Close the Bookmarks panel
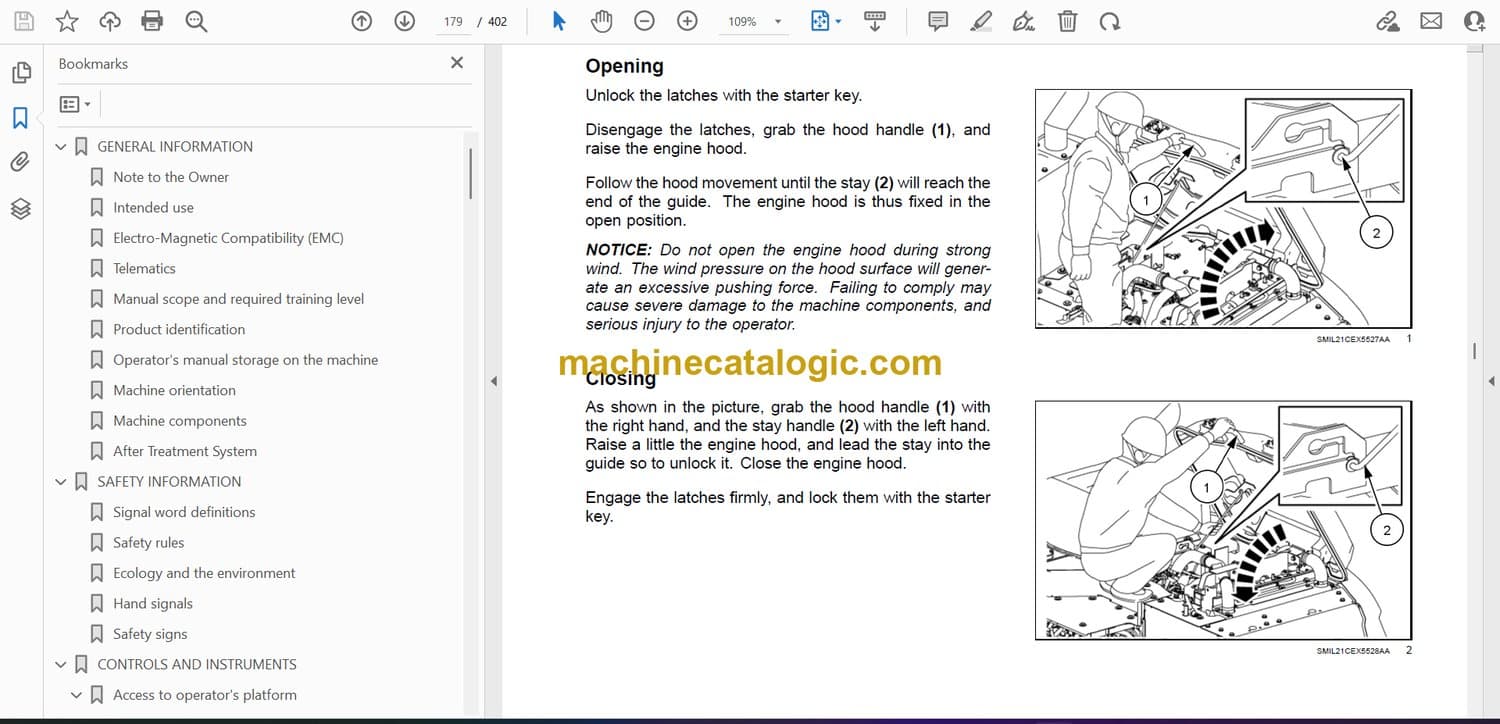1500x724 pixels. point(457,63)
